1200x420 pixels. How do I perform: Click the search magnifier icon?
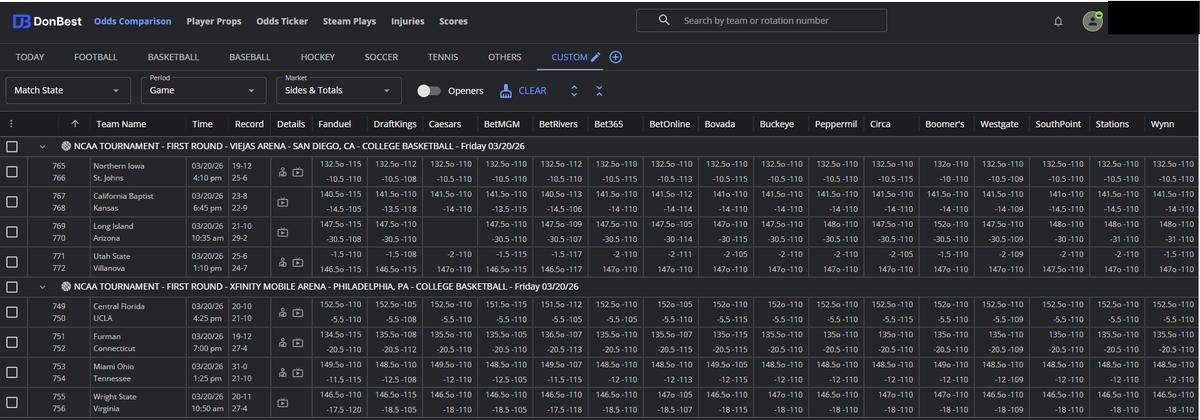[664, 20]
